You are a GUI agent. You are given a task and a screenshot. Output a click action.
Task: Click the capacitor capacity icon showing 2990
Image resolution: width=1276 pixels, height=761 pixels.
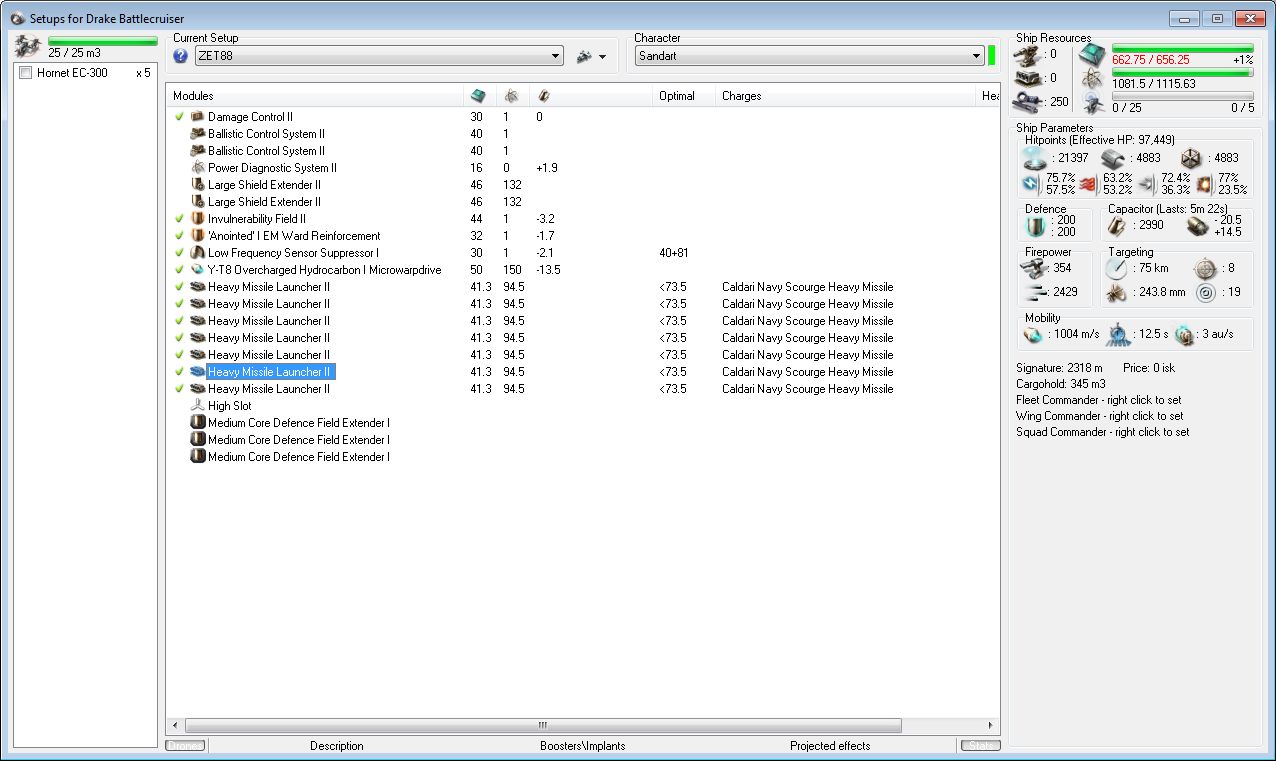(x=1118, y=226)
